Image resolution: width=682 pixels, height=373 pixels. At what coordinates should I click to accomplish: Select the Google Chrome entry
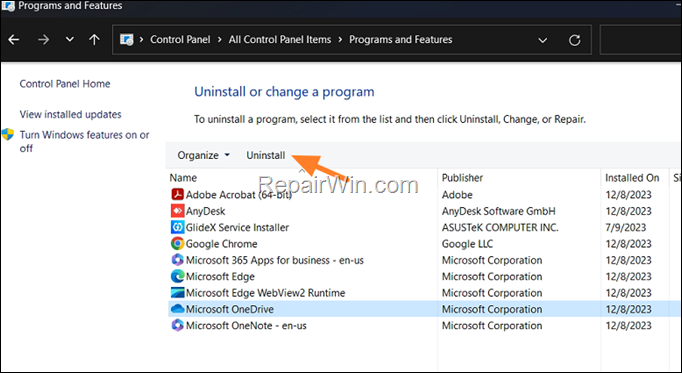point(221,243)
